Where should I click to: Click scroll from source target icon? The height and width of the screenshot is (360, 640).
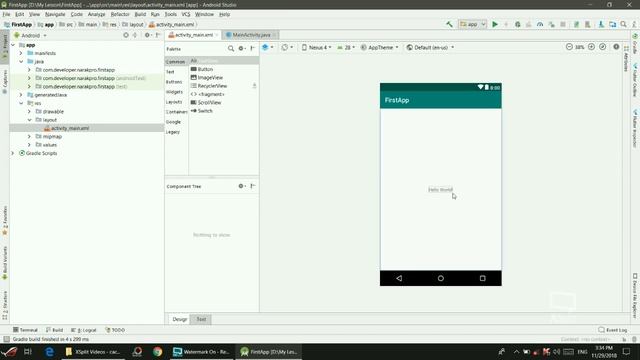pyautogui.click(x=126, y=36)
